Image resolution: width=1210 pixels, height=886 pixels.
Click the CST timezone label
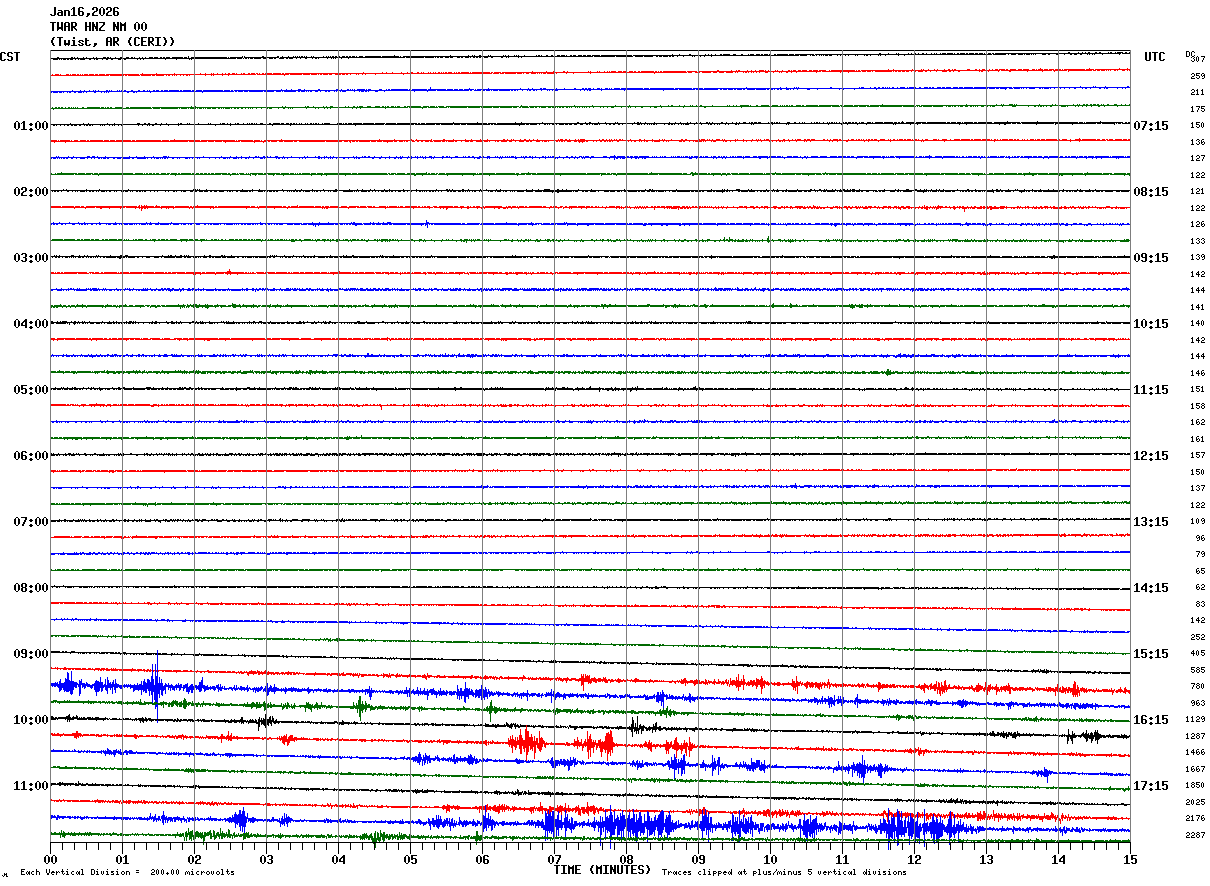pyautogui.click(x=10, y=57)
